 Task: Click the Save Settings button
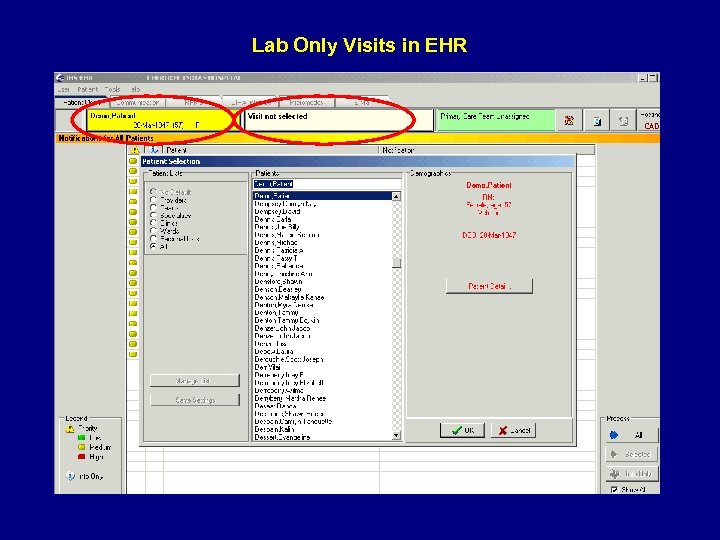pos(195,400)
